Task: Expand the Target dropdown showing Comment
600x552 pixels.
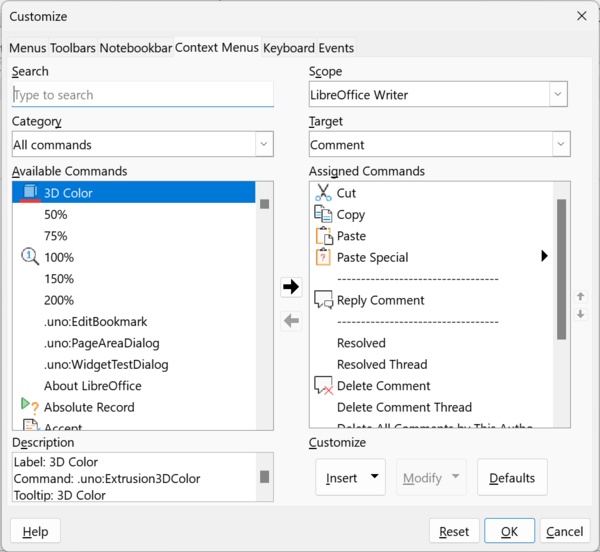Action: [558, 145]
